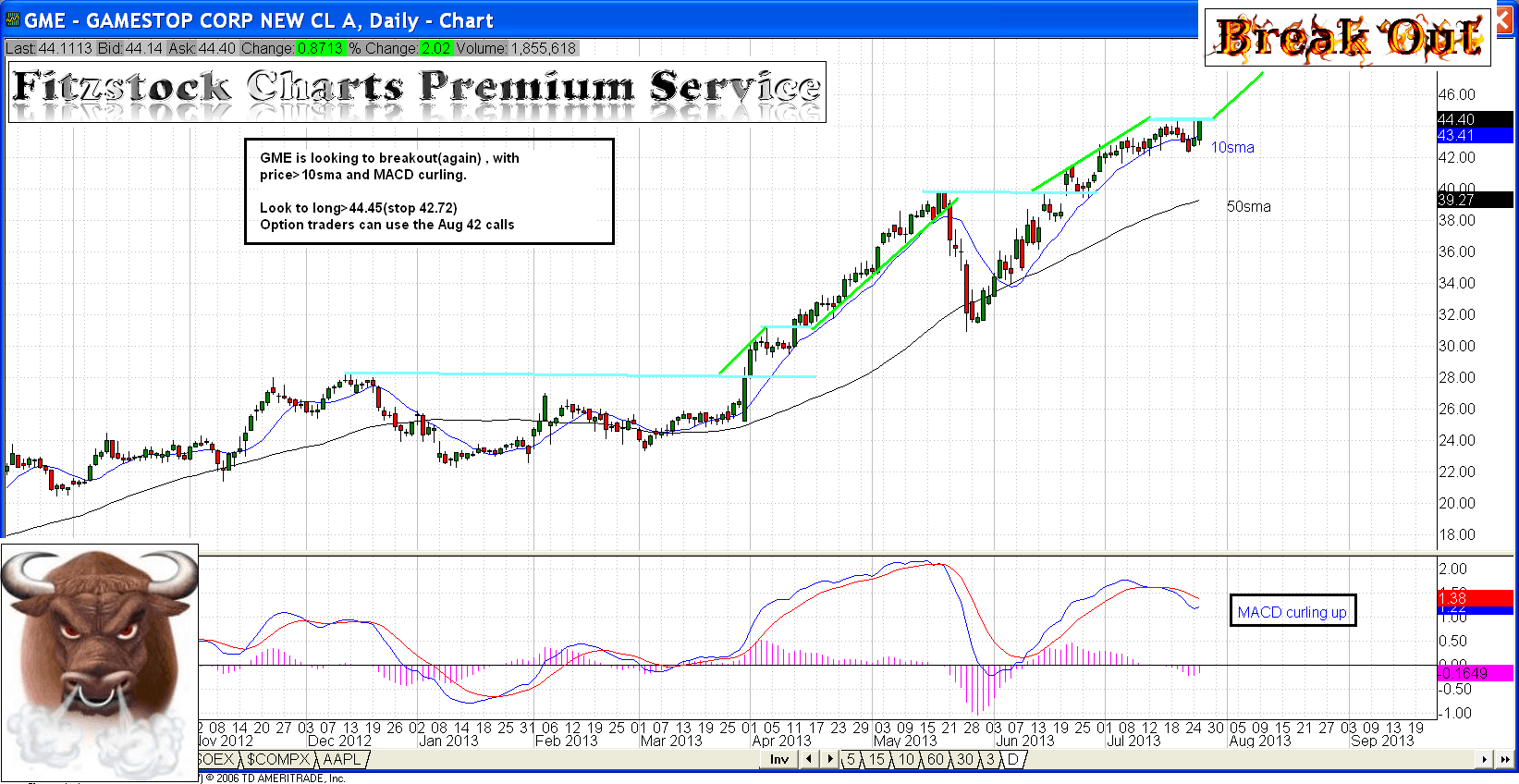
Task: Close the chart window with X button
Action: click(1505, 20)
